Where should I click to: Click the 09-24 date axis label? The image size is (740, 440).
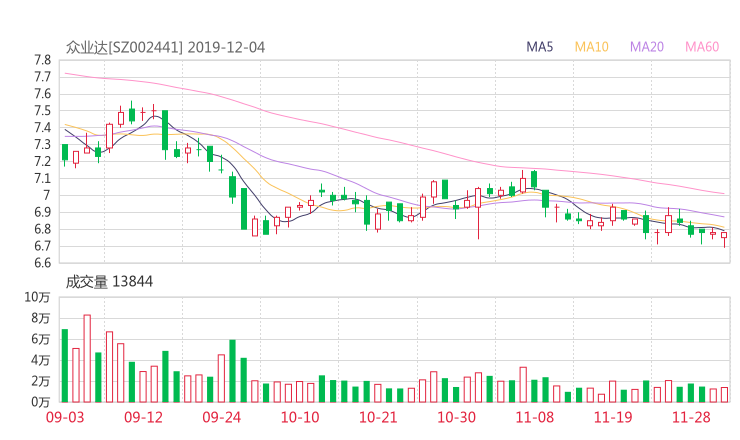tap(222, 417)
